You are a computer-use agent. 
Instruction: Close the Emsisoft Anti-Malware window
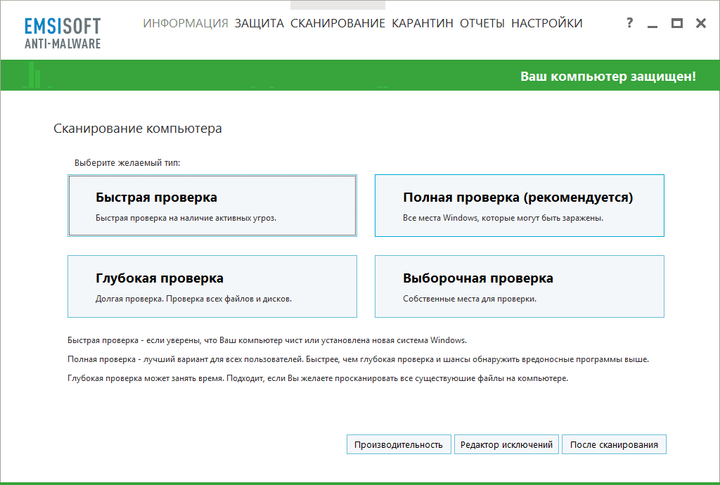701,23
